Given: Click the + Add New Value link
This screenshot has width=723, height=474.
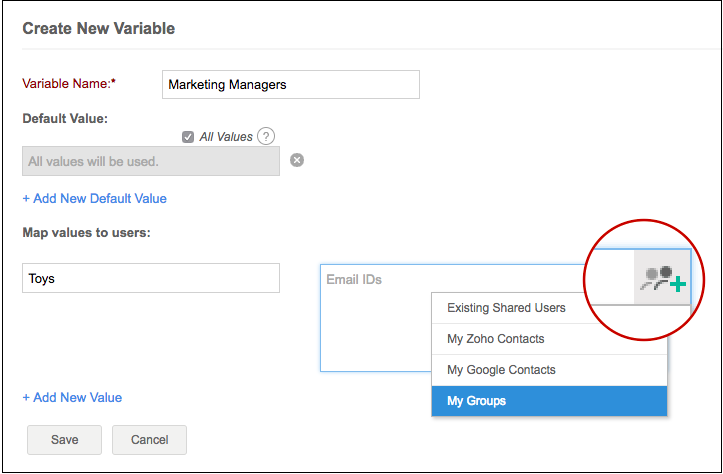Looking at the screenshot, I should pyautogui.click(x=72, y=397).
